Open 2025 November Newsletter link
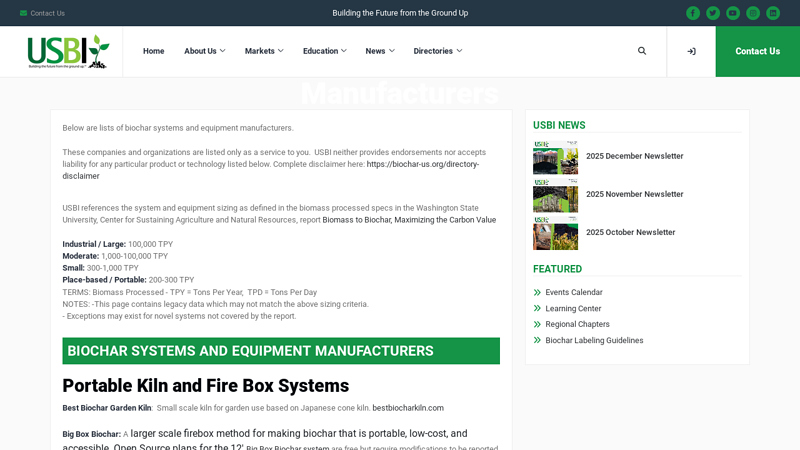The width and height of the screenshot is (800, 450). 634,194
